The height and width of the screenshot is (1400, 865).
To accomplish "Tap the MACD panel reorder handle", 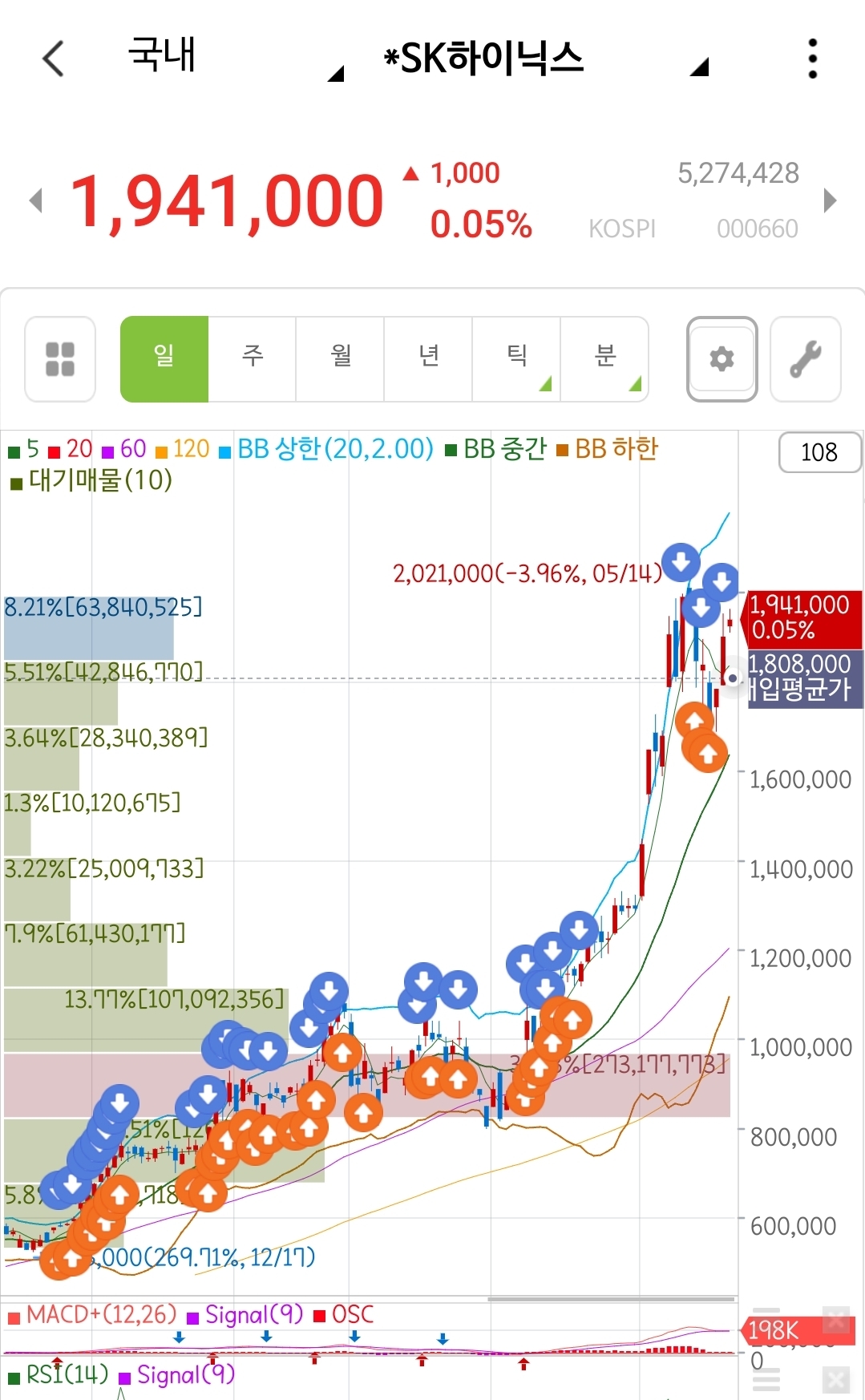I will tap(766, 1315).
